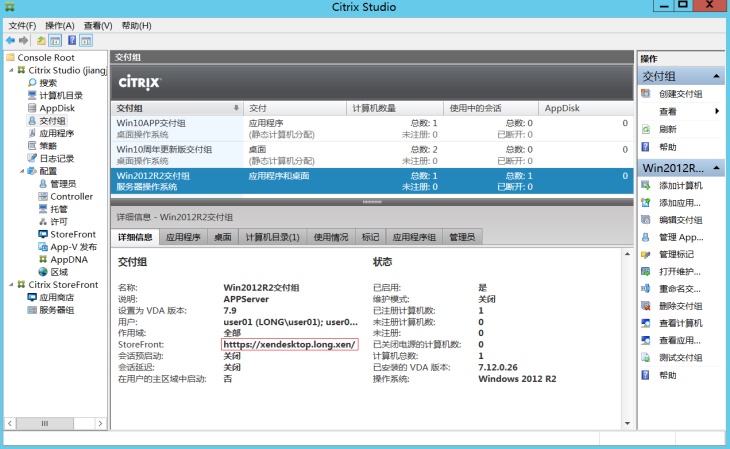Select the StoreFront node icon under 配置

click(x=43, y=234)
